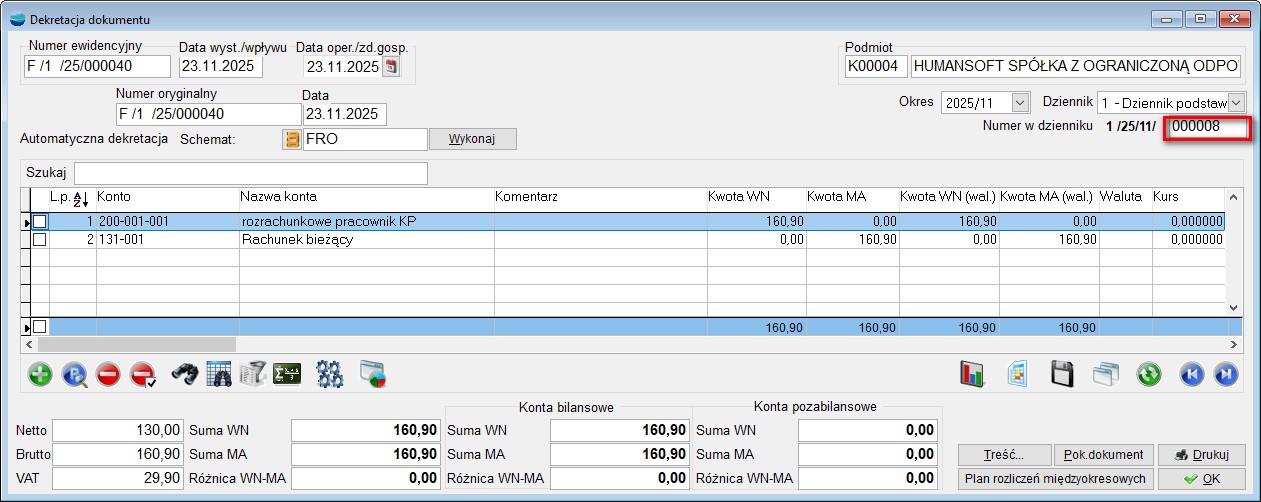This screenshot has width=1261, height=502.
Task: Open calendar picker next to operation date
Action: 391,67
